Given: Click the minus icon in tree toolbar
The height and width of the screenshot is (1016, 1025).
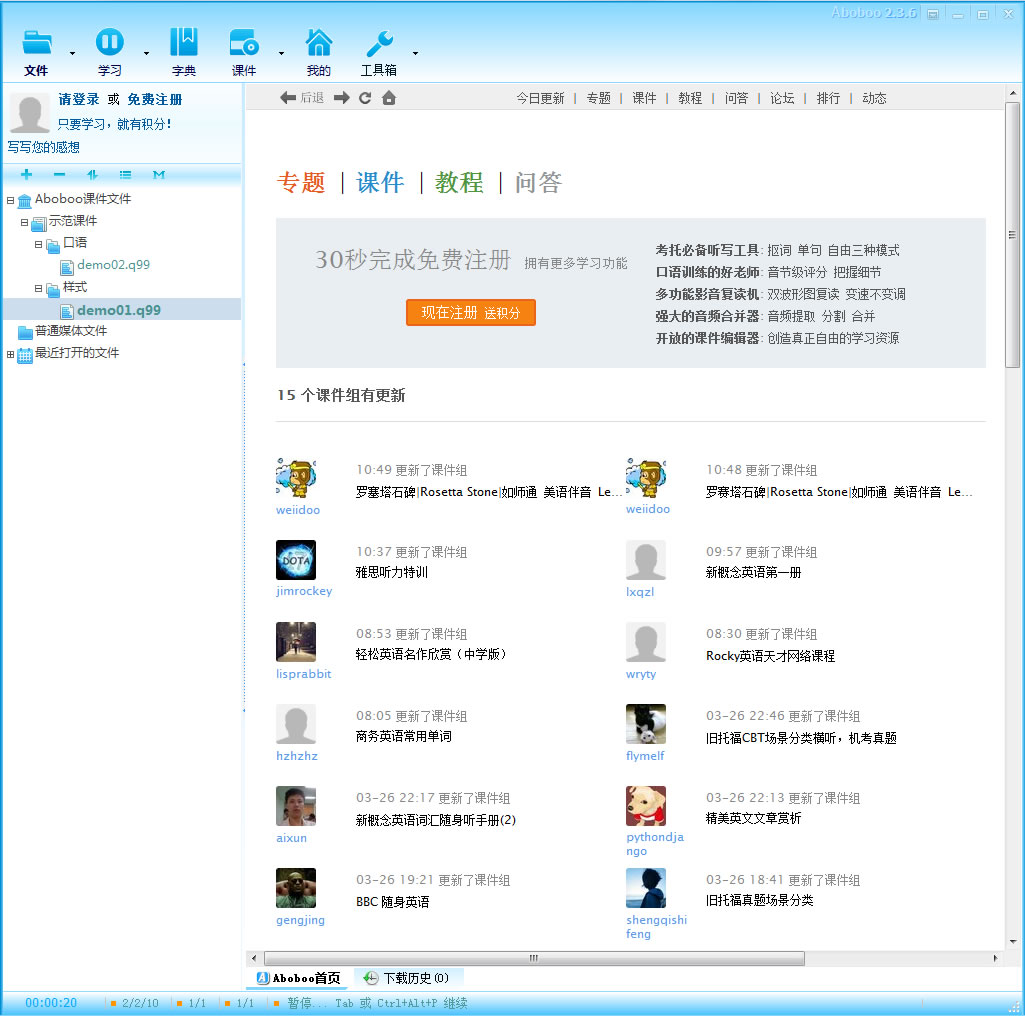Looking at the screenshot, I should pyautogui.click(x=59, y=175).
